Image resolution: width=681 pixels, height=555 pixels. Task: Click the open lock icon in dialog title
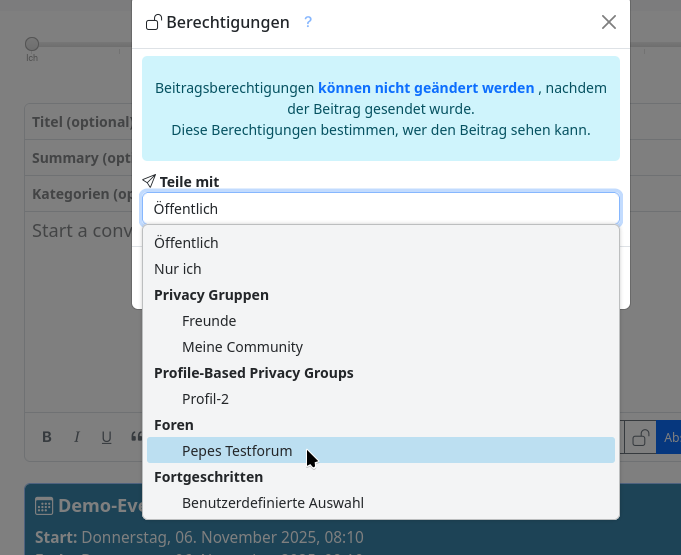point(154,22)
